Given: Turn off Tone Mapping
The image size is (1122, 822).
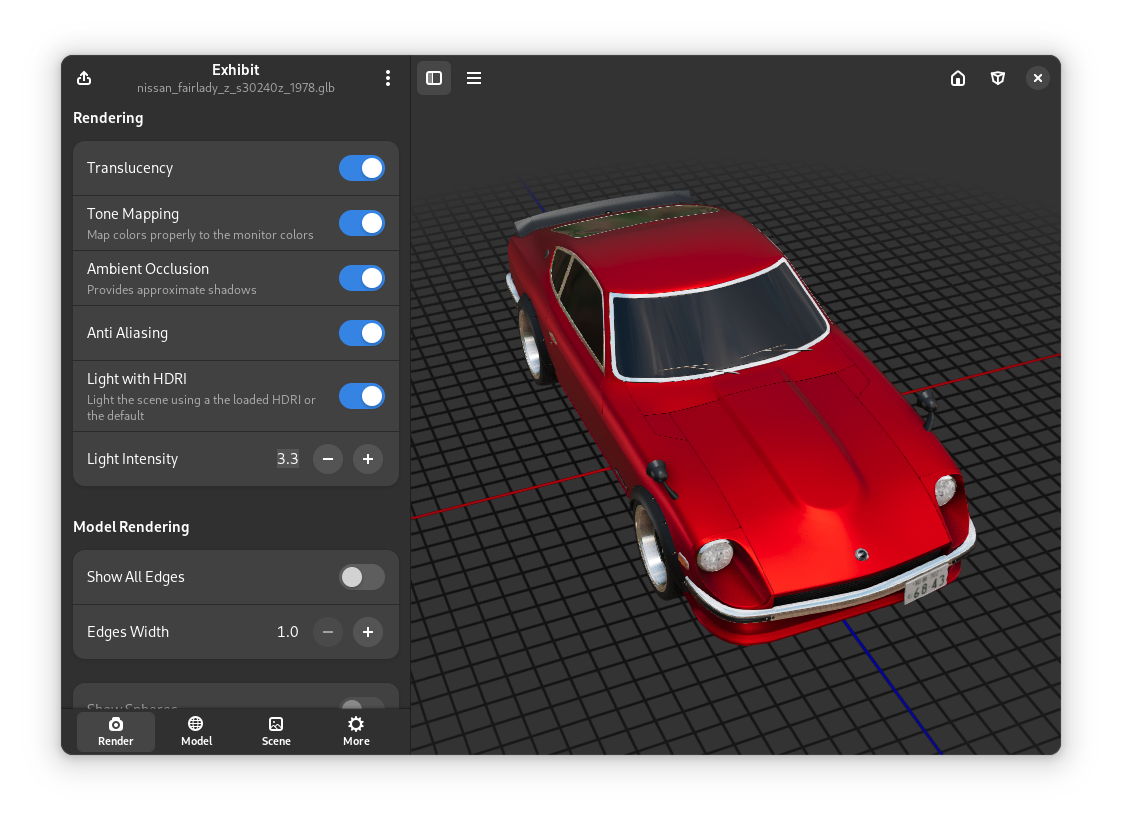Looking at the screenshot, I should [x=361, y=223].
